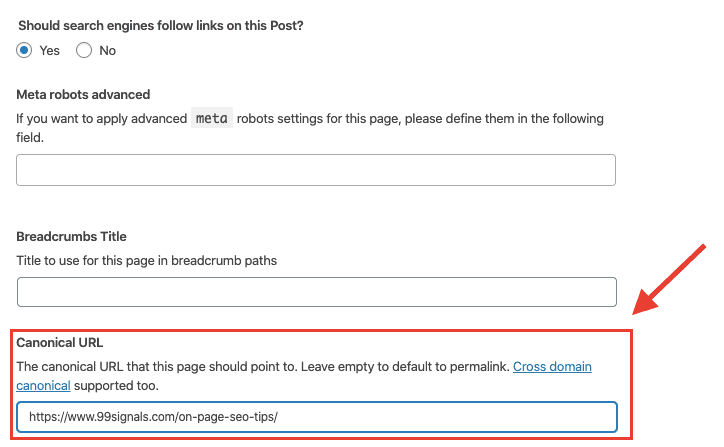The height and width of the screenshot is (447, 724).
Task: Select the No radio button
Action: coord(84,50)
